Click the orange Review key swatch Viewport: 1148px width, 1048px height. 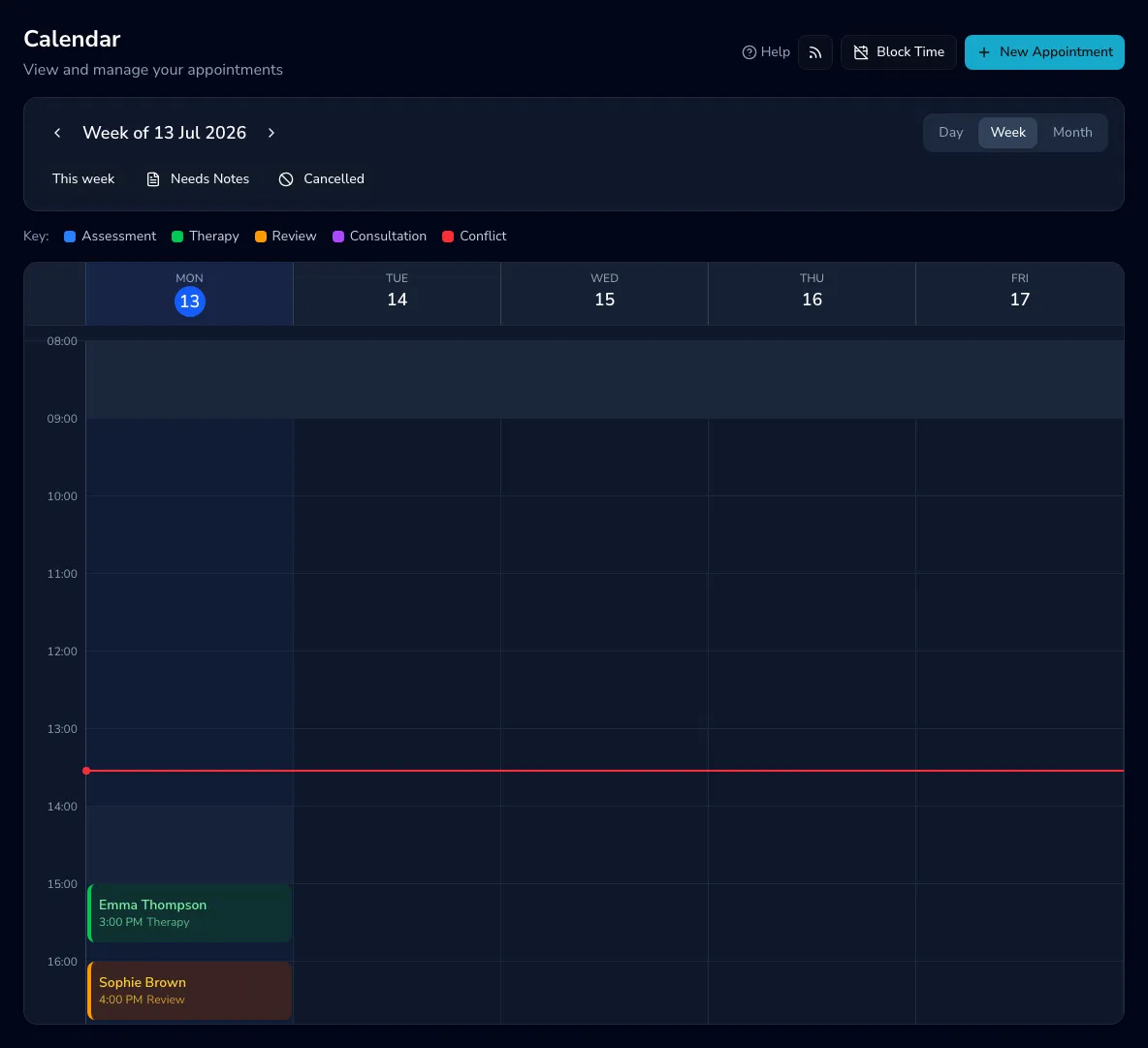pyautogui.click(x=261, y=237)
